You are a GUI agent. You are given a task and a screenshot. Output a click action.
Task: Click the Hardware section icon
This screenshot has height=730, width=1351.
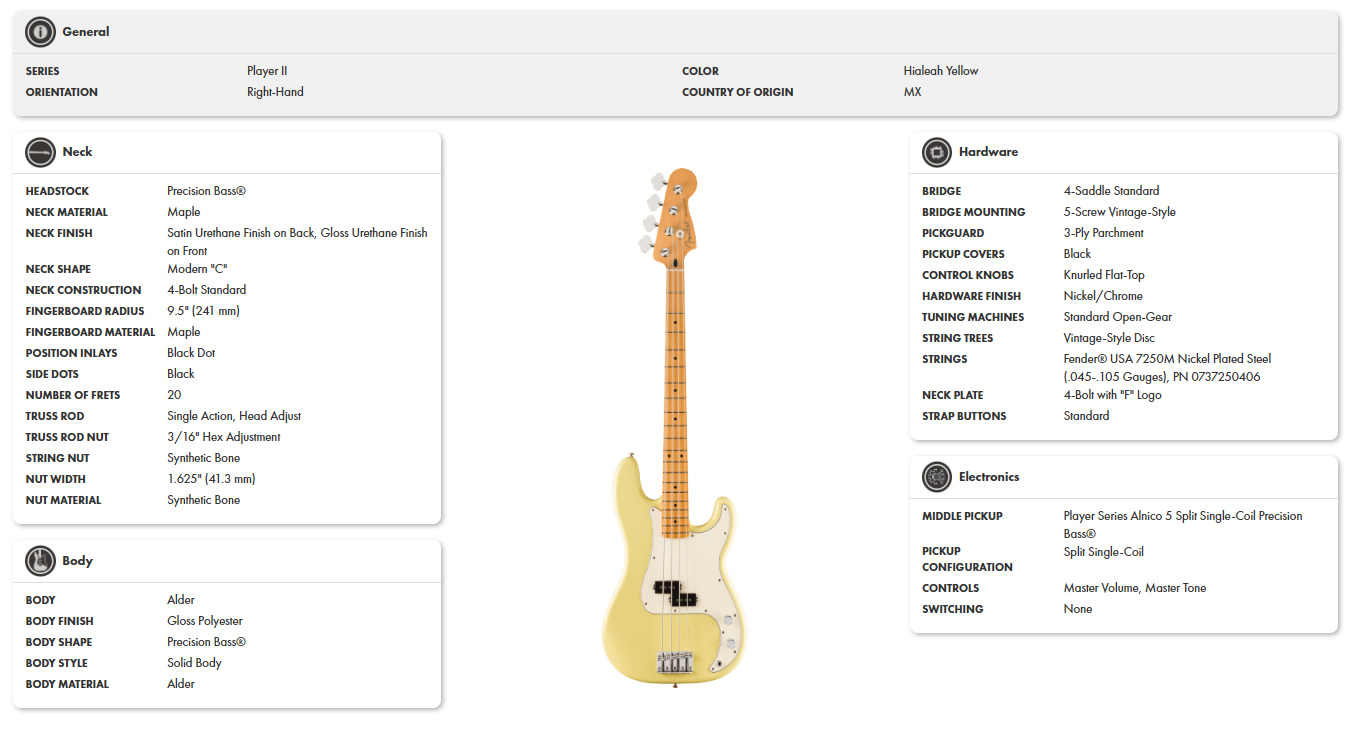tap(936, 152)
